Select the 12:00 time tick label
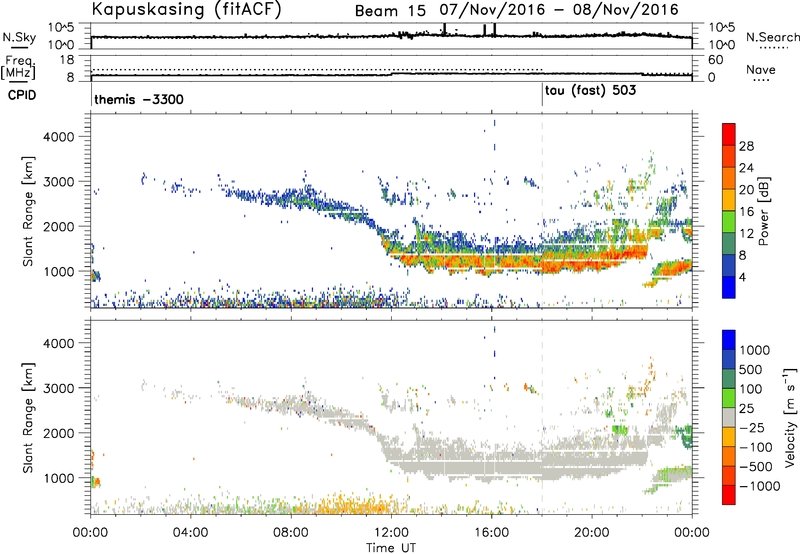Viewport: 800px width, 554px height. [x=391, y=533]
